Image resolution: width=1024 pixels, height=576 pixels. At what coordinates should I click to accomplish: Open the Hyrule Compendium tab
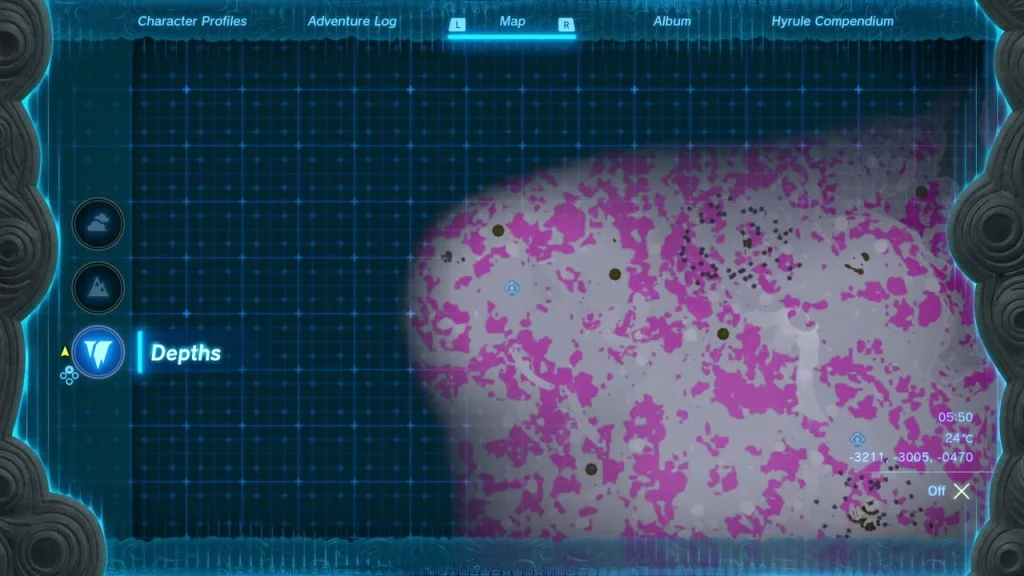click(833, 21)
